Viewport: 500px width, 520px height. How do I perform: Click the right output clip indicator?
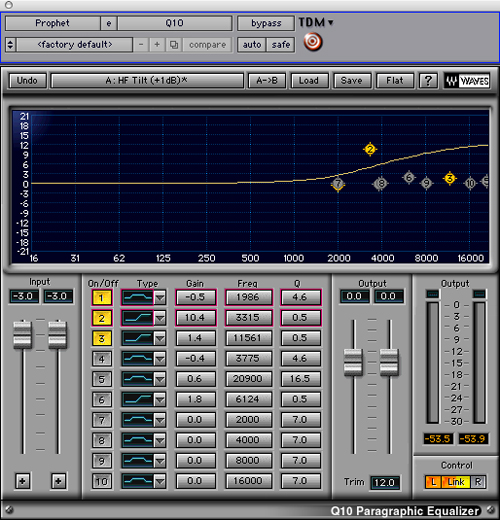click(479, 294)
